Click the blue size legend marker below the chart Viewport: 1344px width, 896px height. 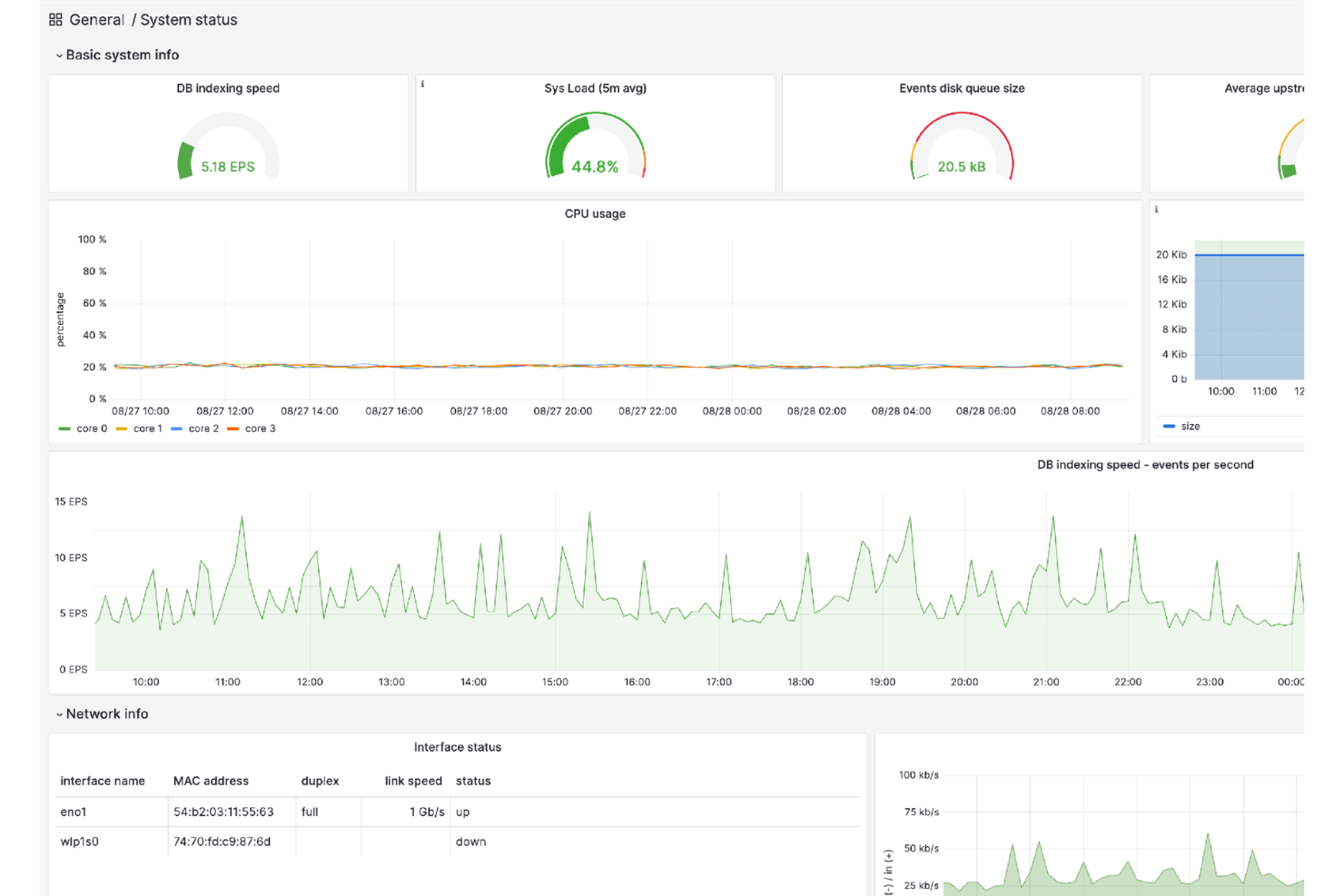pyautogui.click(x=1168, y=425)
